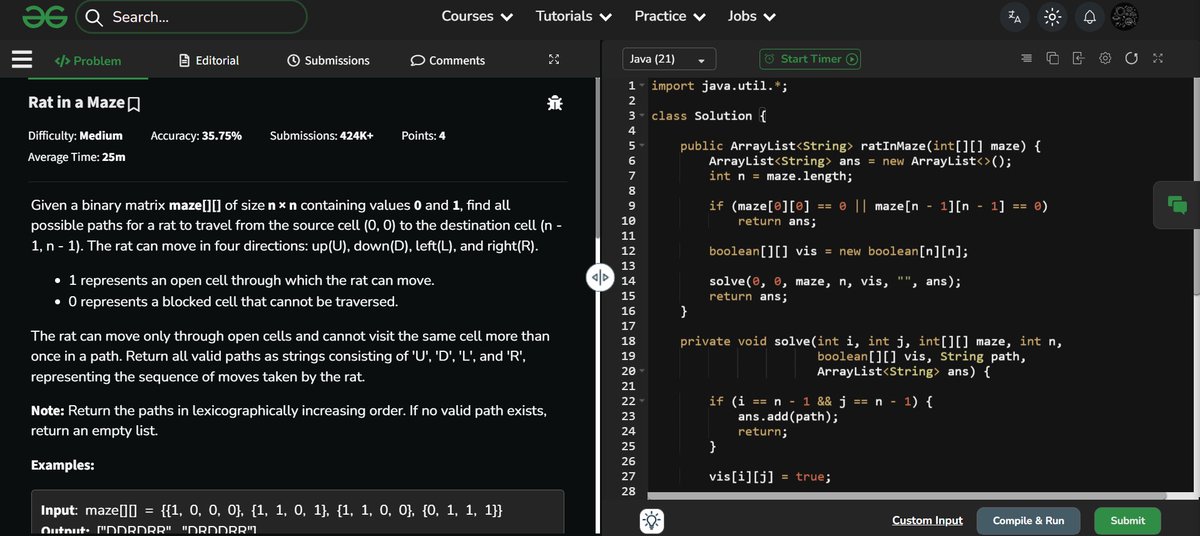This screenshot has width=1200, height=536.
Task: Expand the code editor to fullscreen
Action: 1158,59
